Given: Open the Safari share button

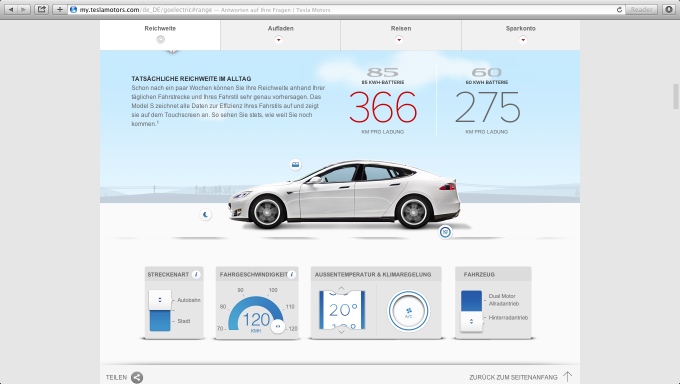Looking at the screenshot, I should pos(41,9).
